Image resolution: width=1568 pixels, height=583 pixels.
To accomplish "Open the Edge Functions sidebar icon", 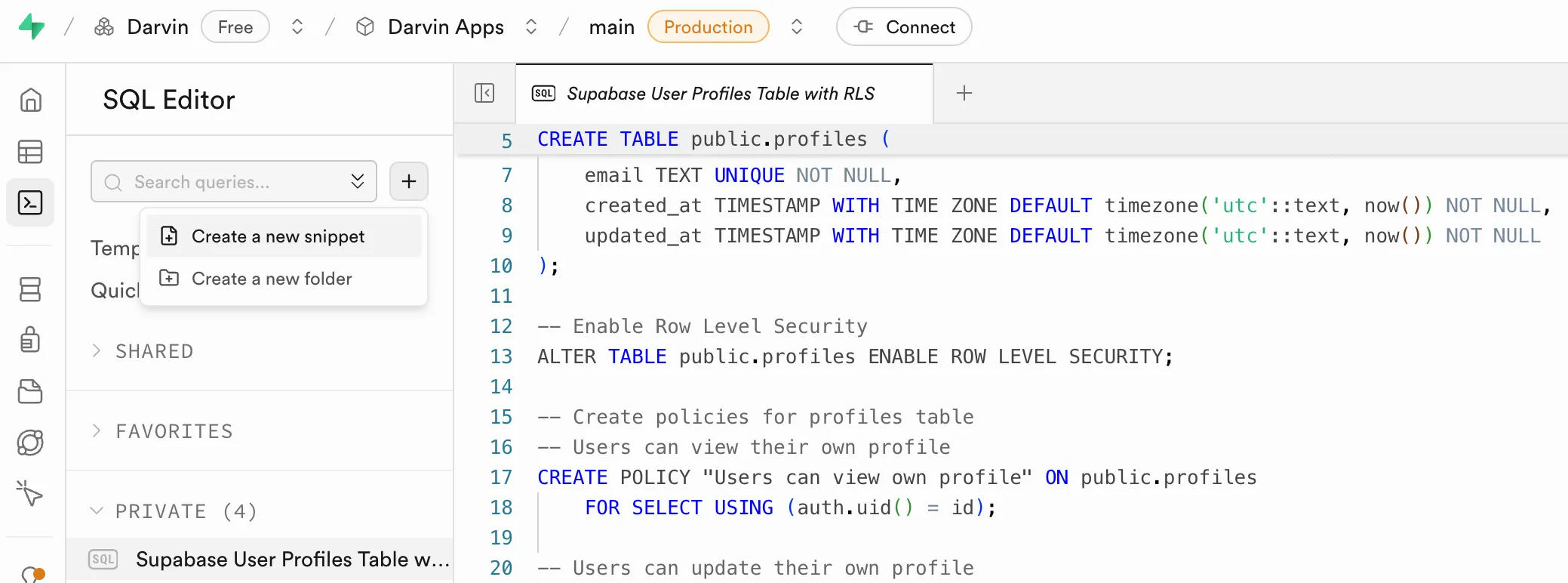I will pyautogui.click(x=30, y=443).
